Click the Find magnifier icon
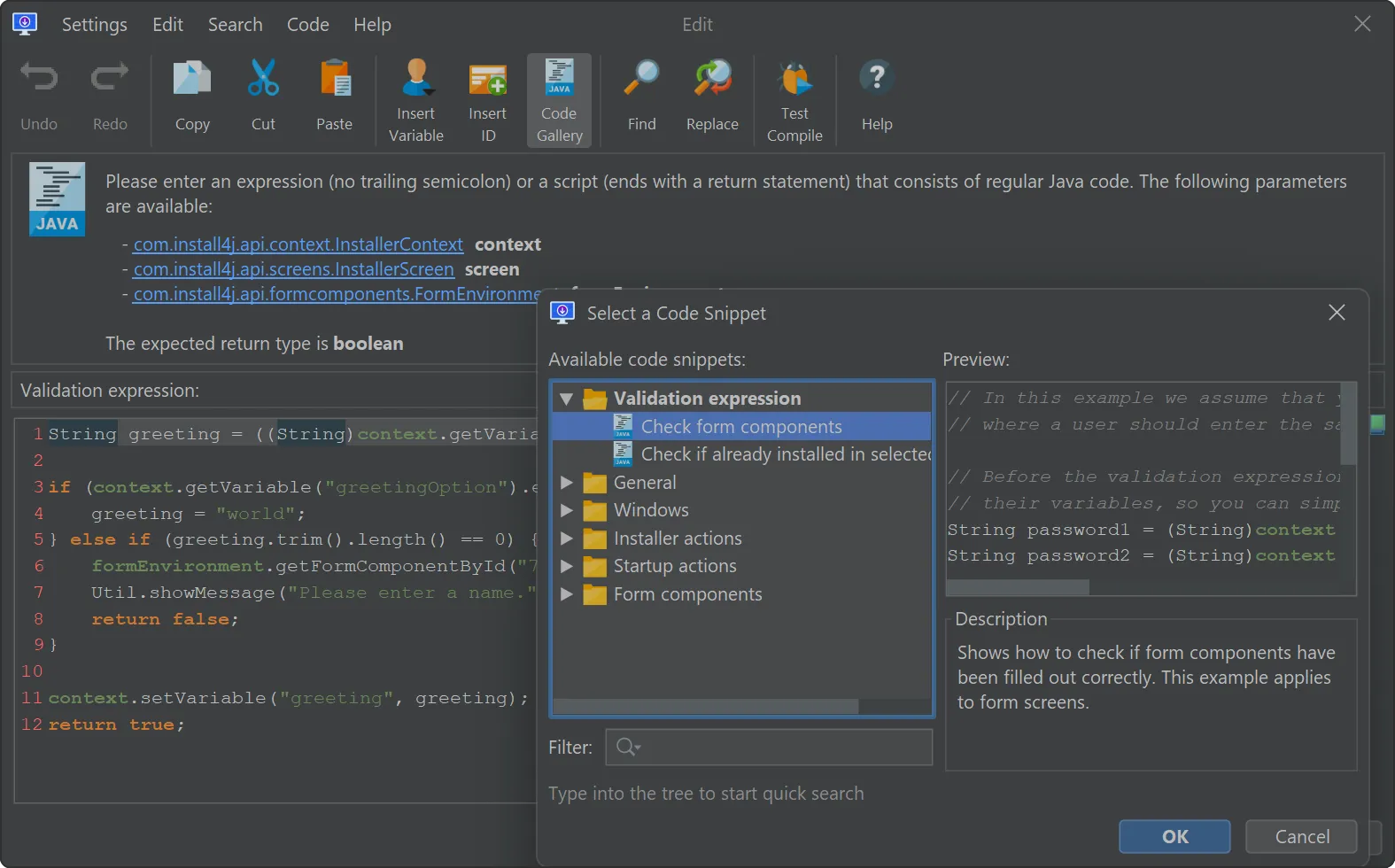The width and height of the screenshot is (1395, 868). click(x=642, y=78)
